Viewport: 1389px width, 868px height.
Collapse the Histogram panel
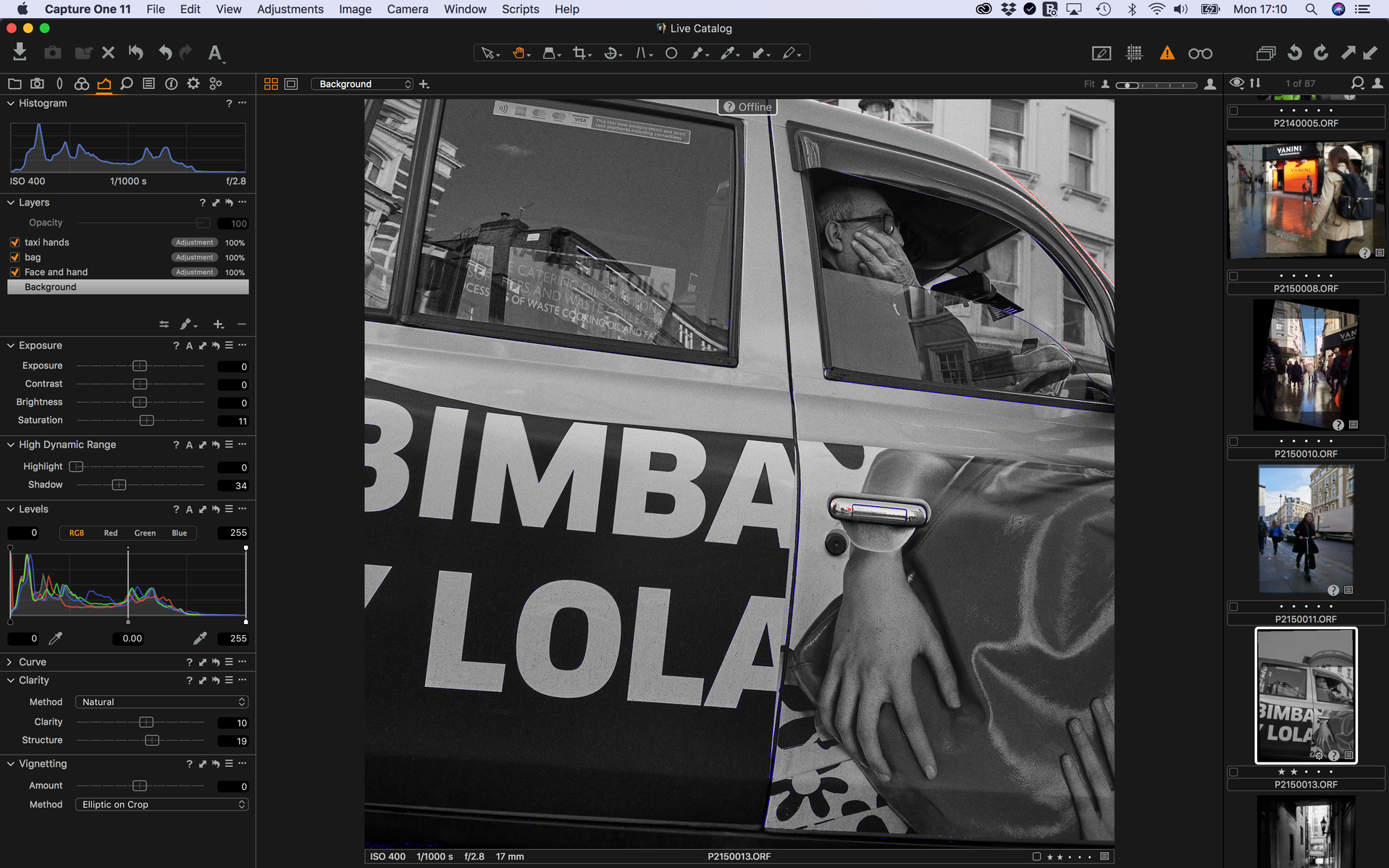click(x=11, y=104)
